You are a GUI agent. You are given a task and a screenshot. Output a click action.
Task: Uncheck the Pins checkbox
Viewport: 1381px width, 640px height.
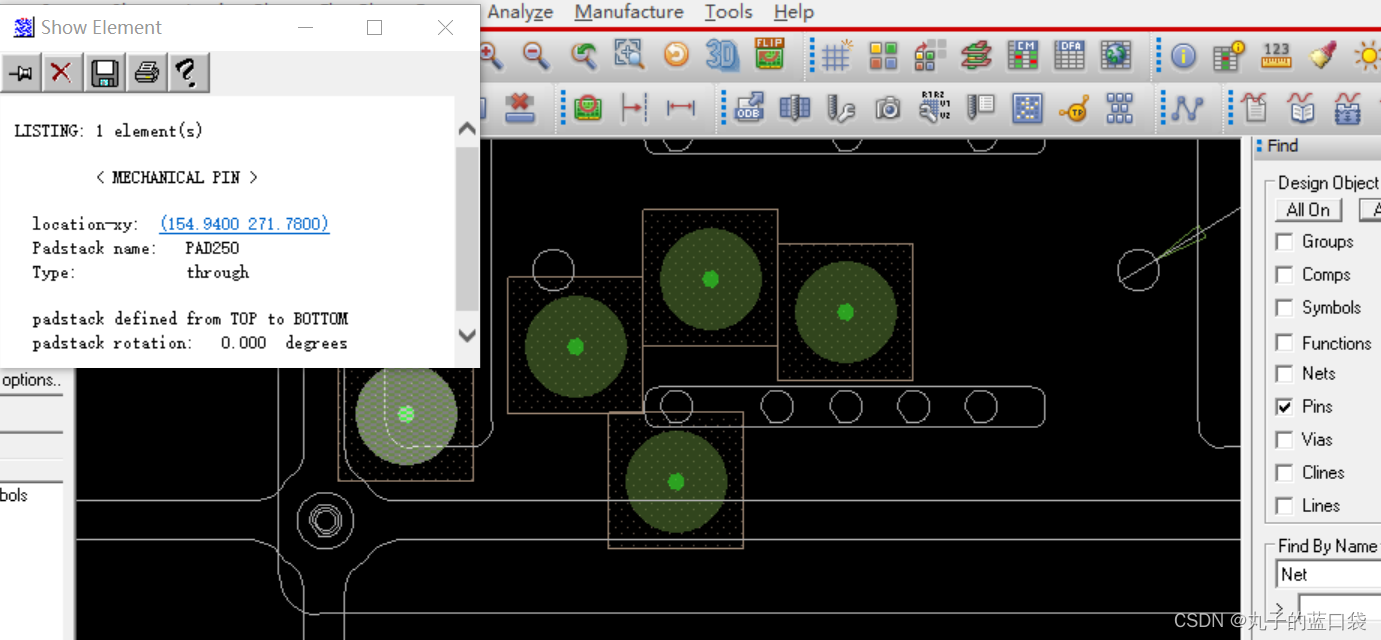click(1285, 407)
